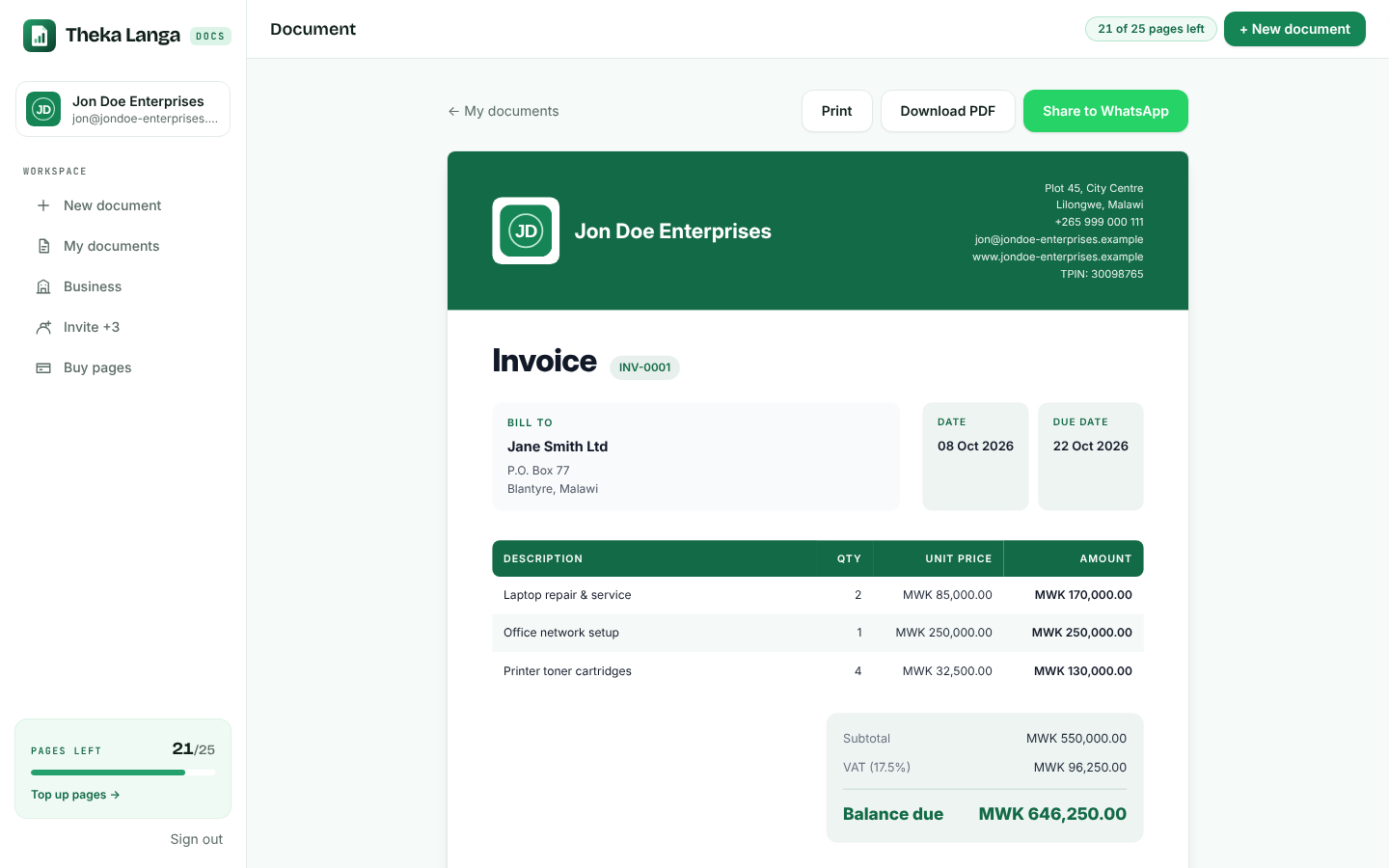
Task: Click the 21 of 25 pages left badge
Action: click(1151, 29)
